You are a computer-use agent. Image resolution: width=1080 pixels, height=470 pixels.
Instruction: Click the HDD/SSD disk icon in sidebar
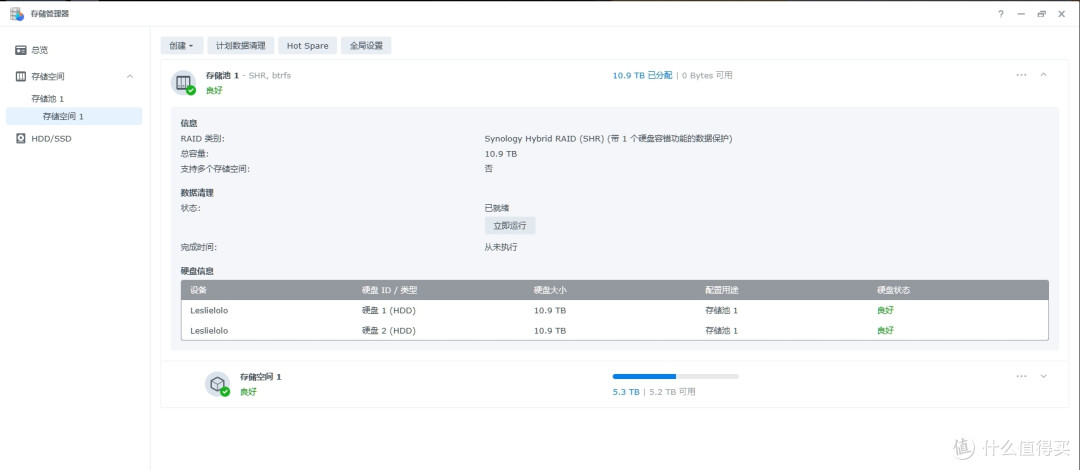pos(21,139)
